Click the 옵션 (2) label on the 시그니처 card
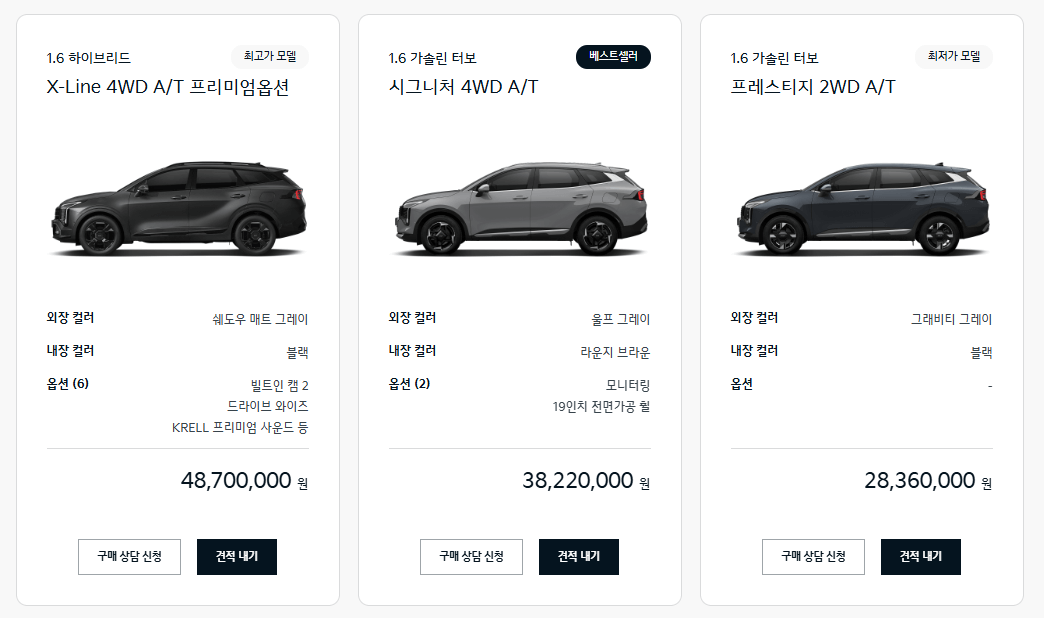Image resolution: width=1044 pixels, height=618 pixels. (412, 385)
